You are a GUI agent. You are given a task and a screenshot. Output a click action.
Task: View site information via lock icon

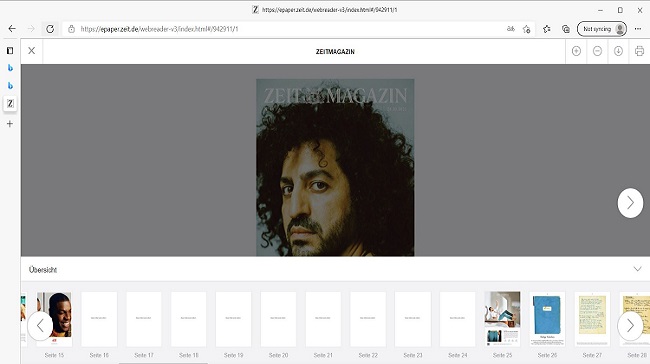(x=71, y=29)
